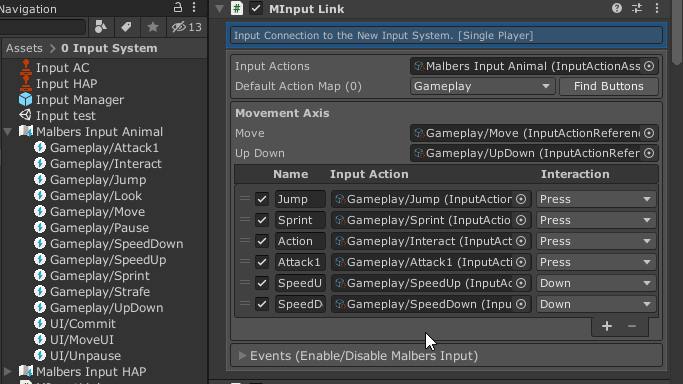The height and width of the screenshot is (384, 683).
Task: Expand the Malbers Input HAP asset
Action: [8, 371]
